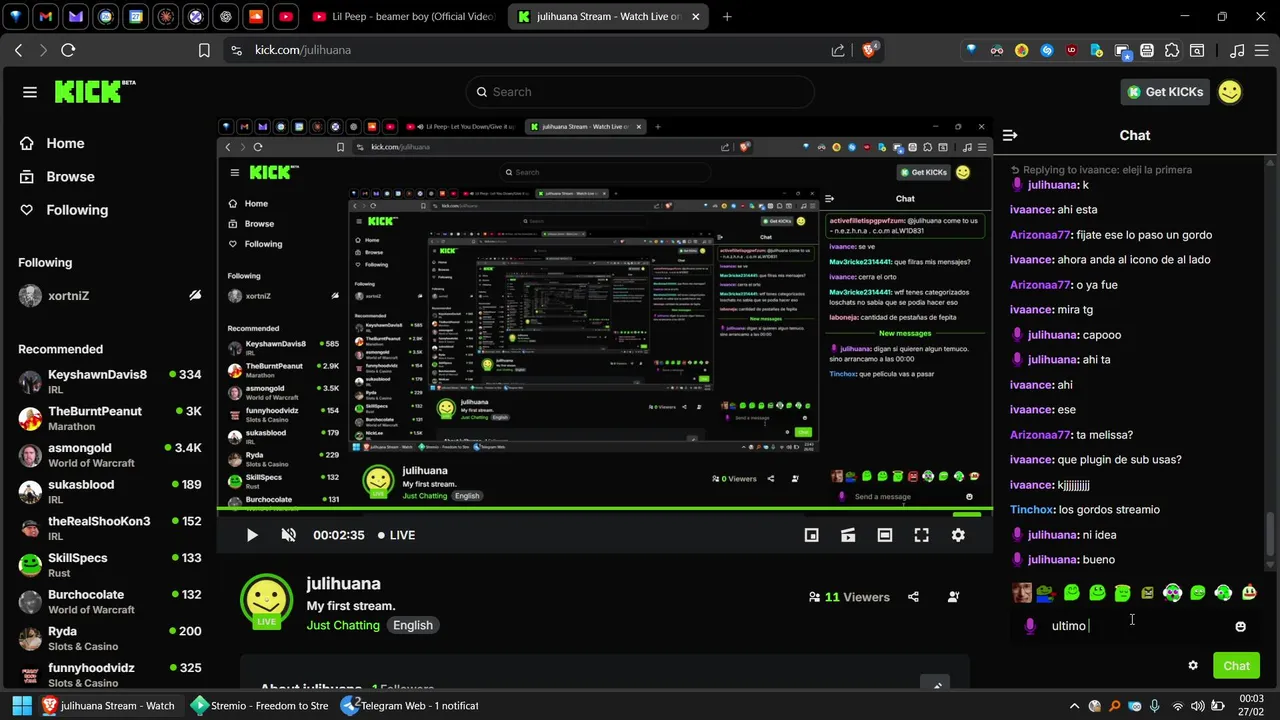Enter fullscreen on the stream player
The image size is (1280, 720).
pyautogui.click(x=922, y=535)
